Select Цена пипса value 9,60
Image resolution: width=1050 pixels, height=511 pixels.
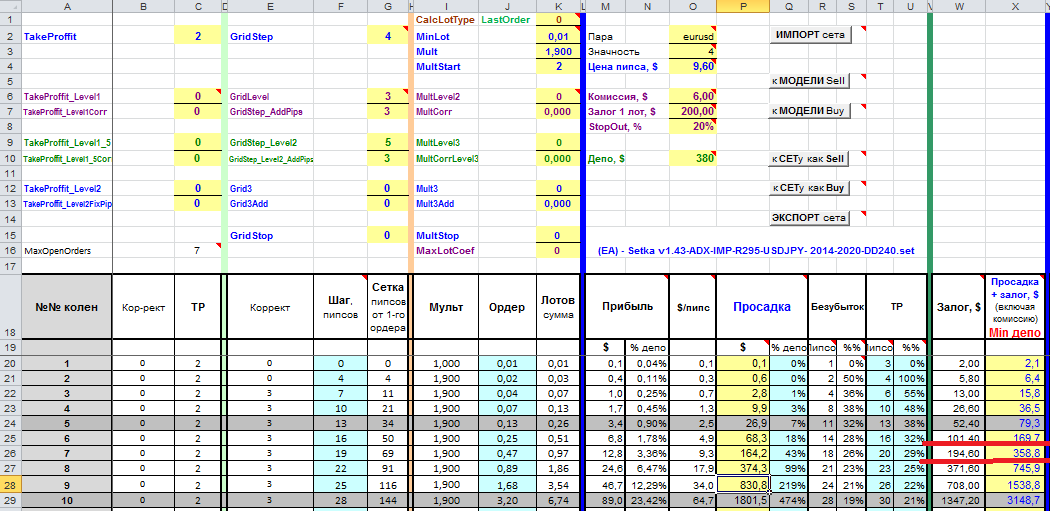(692, 66)
